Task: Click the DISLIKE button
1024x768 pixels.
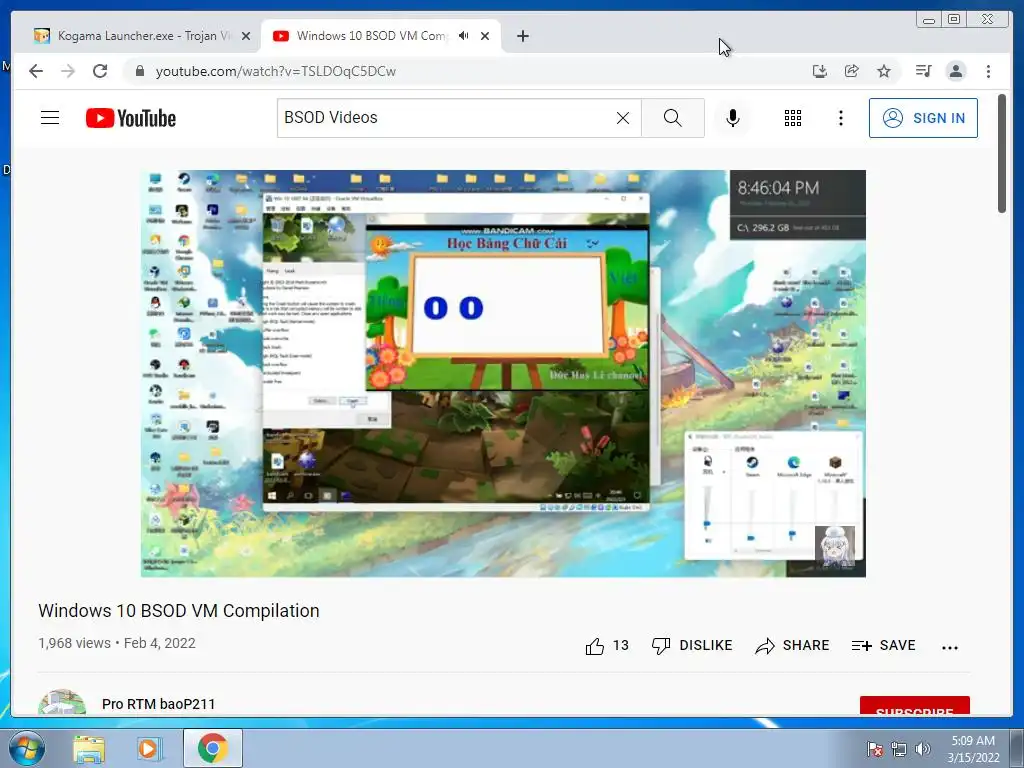Action: (x=692, y=646)
